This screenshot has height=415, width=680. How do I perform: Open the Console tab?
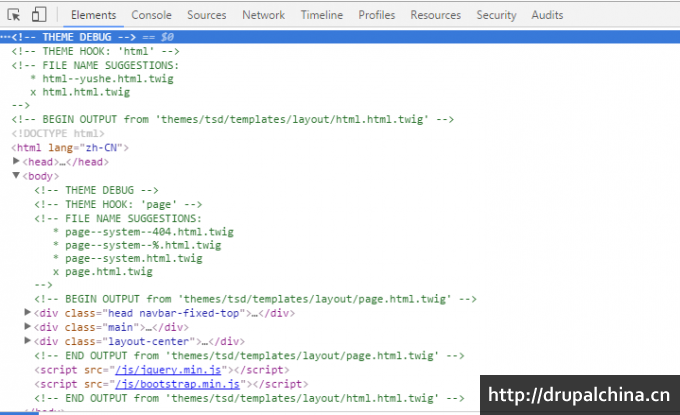coord(151,15)
